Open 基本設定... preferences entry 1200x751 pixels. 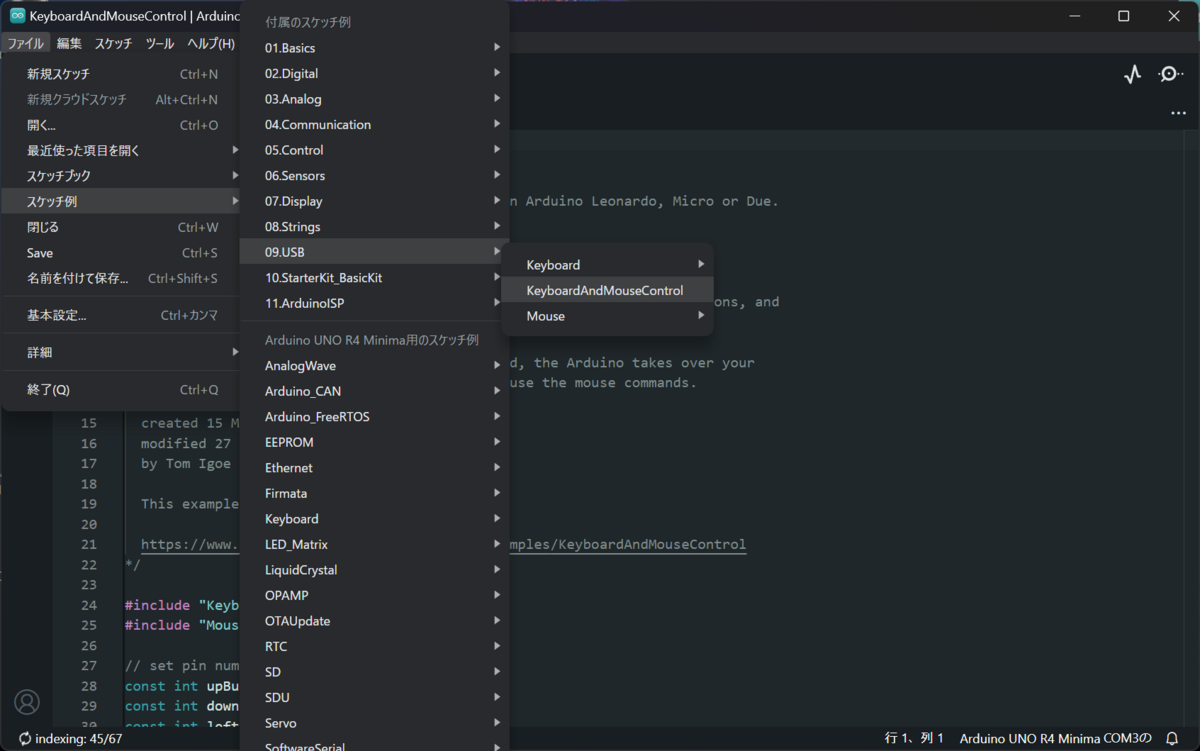(x=122, y=315)
